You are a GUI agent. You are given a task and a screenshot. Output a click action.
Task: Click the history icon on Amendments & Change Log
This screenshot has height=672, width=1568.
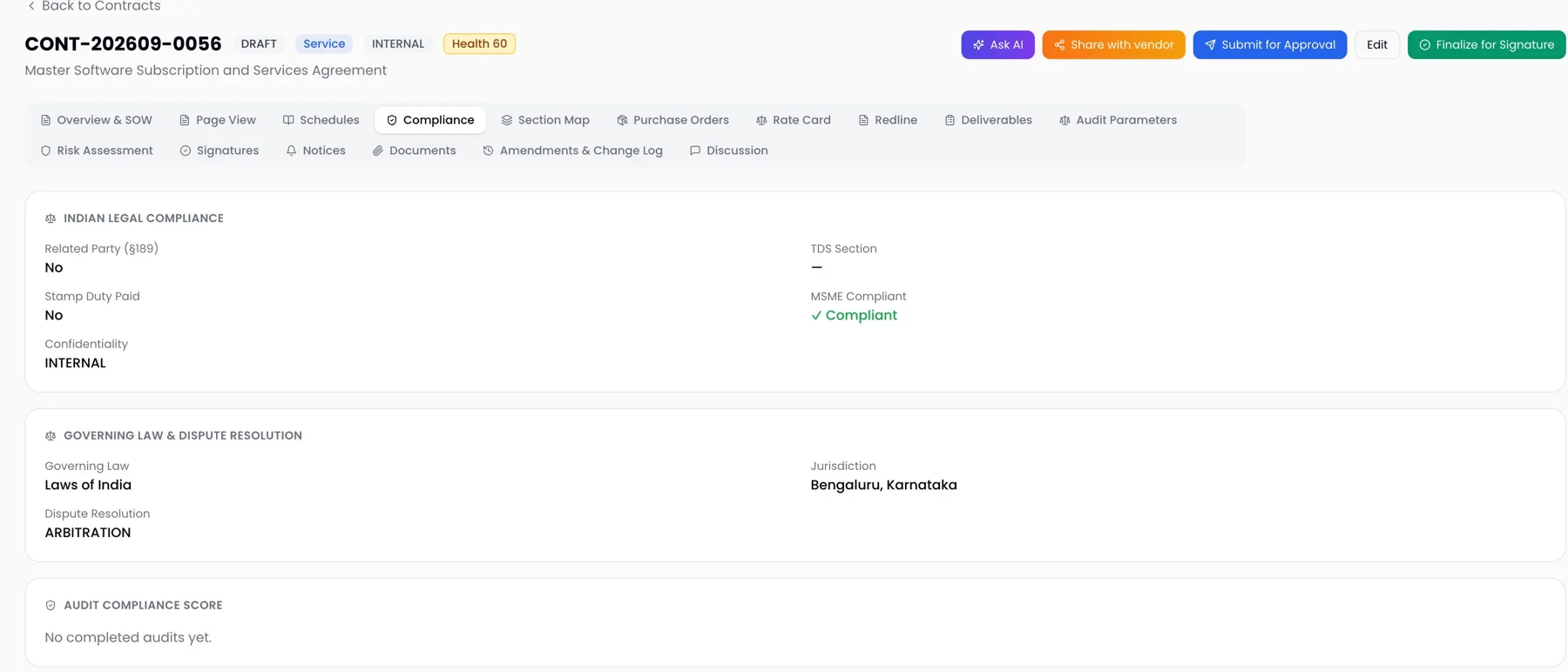(488, 151)
